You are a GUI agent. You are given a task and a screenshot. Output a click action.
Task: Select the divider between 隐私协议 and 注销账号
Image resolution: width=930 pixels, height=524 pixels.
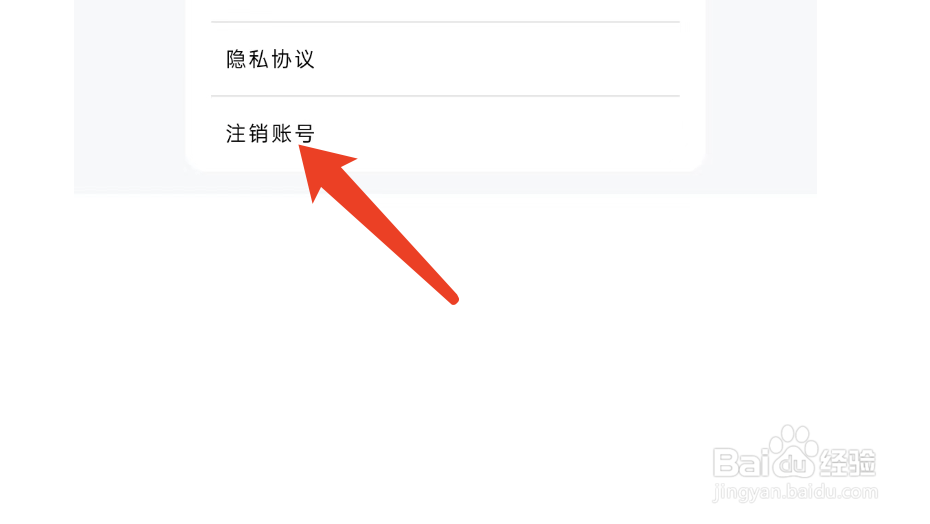445,96
